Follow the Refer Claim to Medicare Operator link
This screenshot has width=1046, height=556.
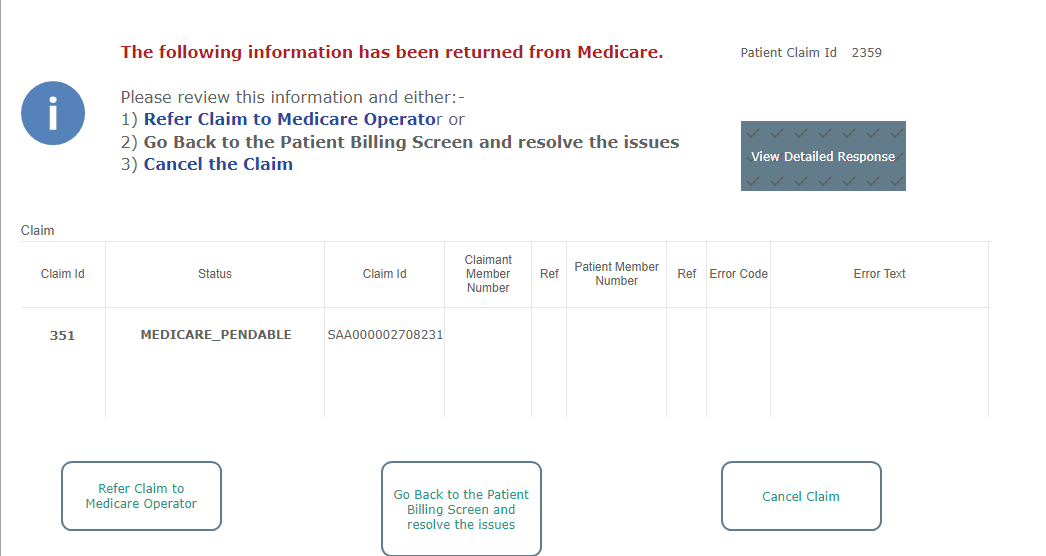click(x=292, y=119)
